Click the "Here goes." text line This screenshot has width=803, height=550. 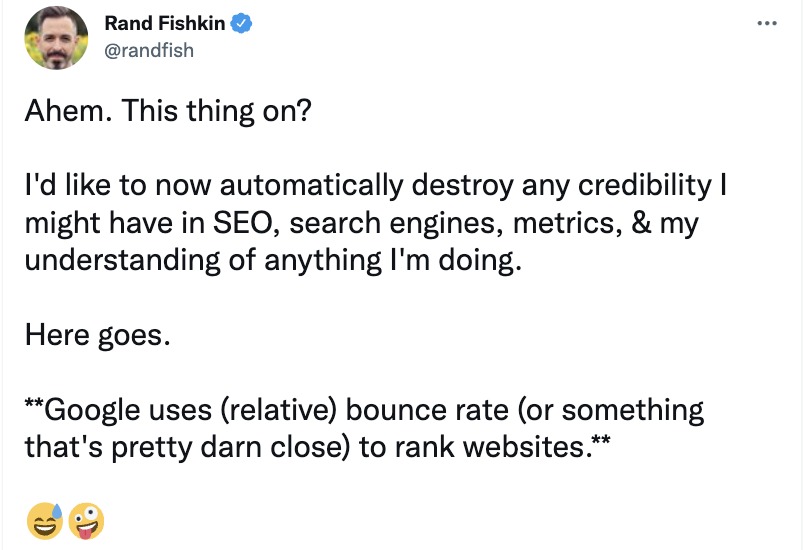[x=98, y=335]
